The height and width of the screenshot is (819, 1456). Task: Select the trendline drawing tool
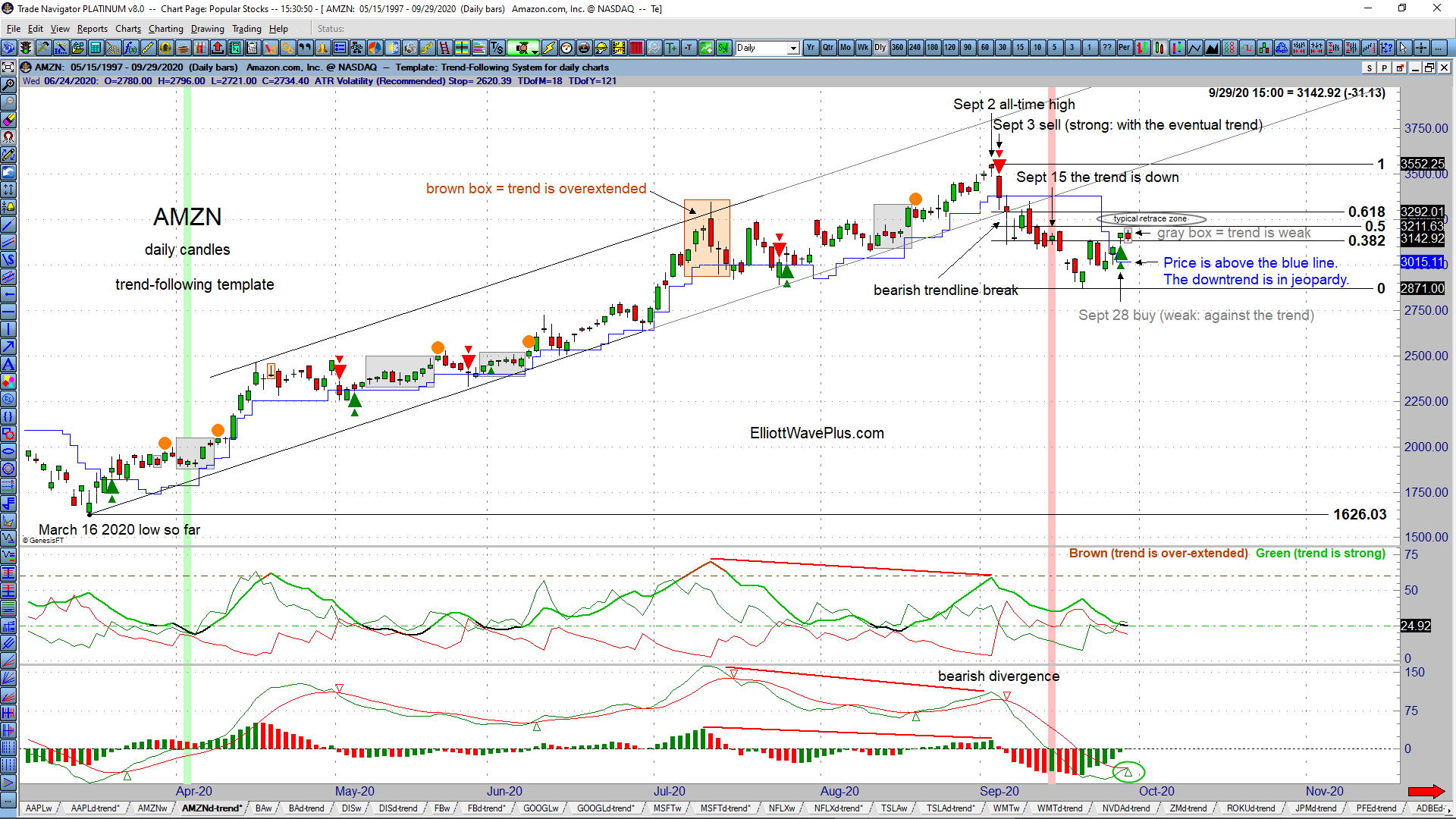click(9, 224)
